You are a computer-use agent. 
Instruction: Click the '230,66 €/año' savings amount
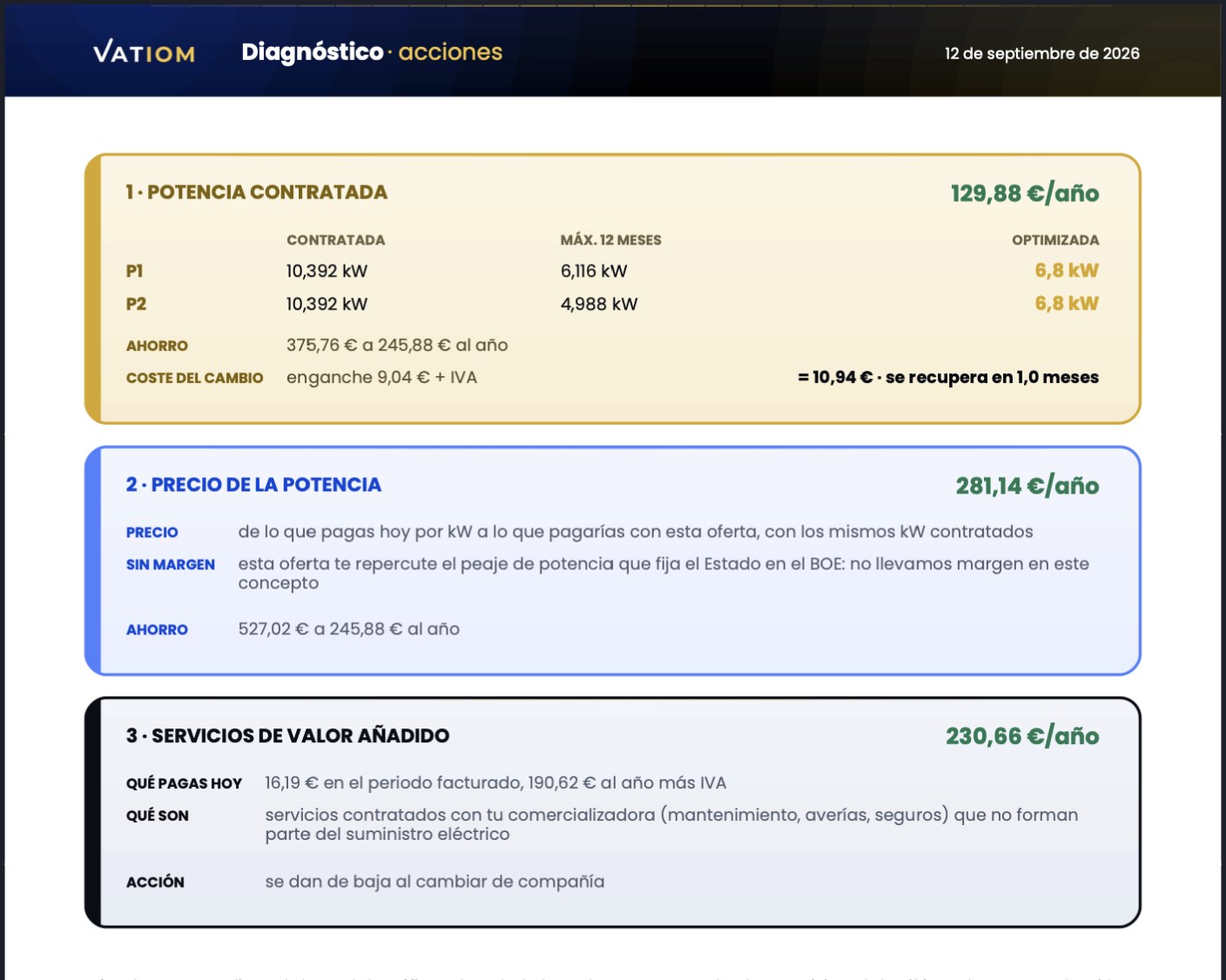click(1022, 736)
